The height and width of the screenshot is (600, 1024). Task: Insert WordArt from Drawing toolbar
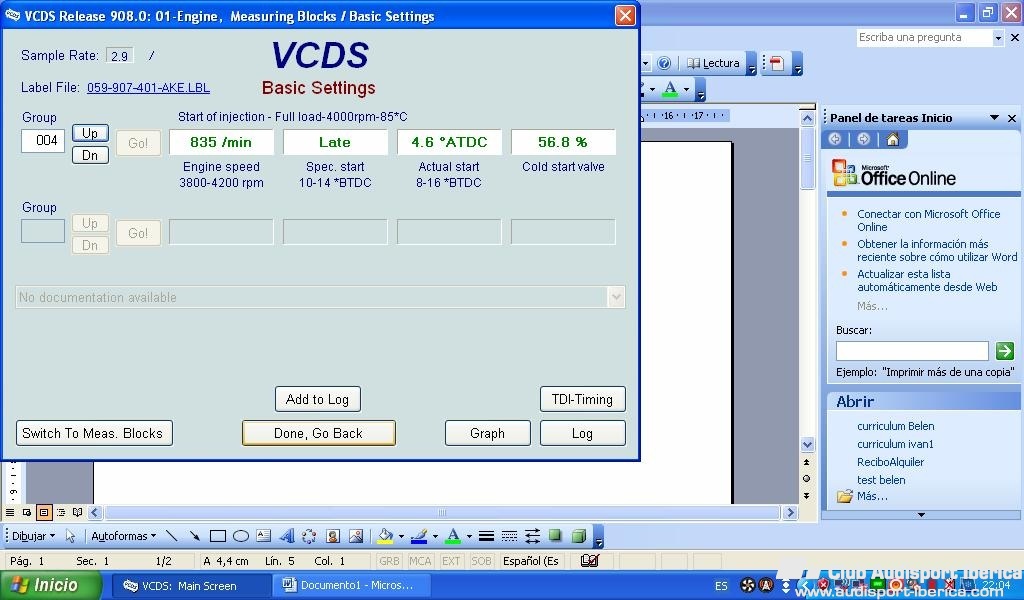287,536
